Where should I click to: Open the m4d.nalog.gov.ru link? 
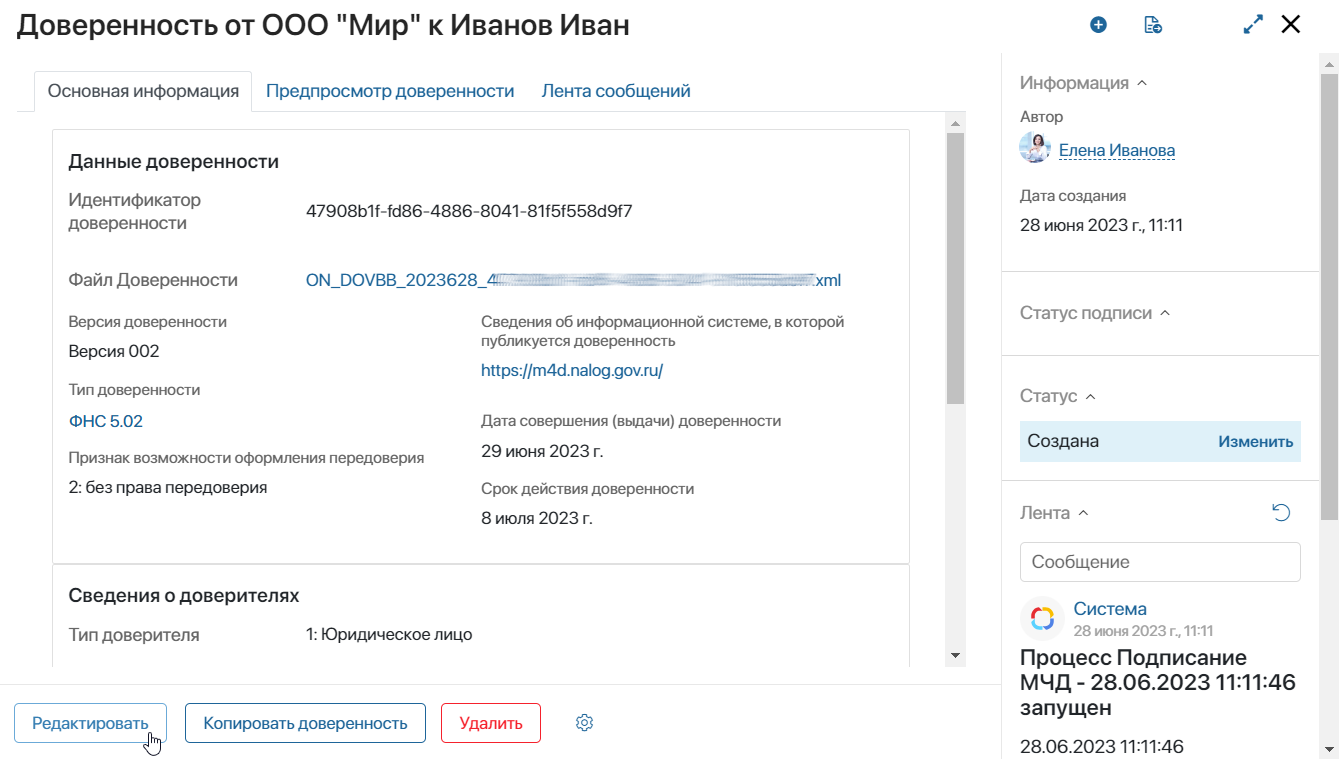572,370
